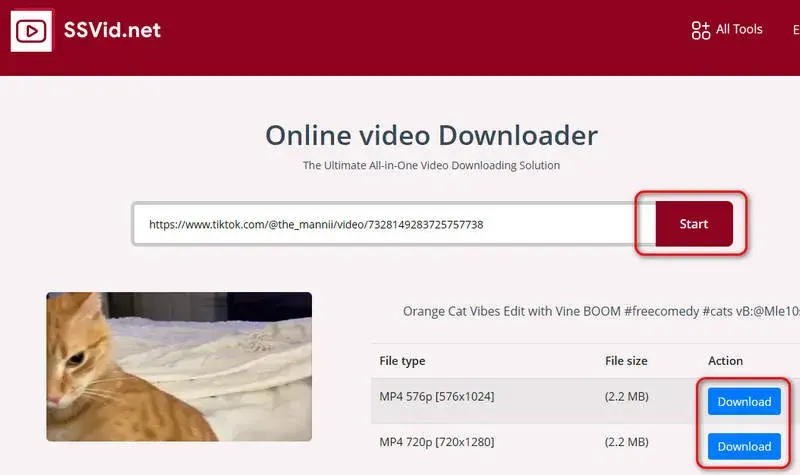Click the All Tools grid icon
Screen dimensions: 800x475
(x=701, y=30)
